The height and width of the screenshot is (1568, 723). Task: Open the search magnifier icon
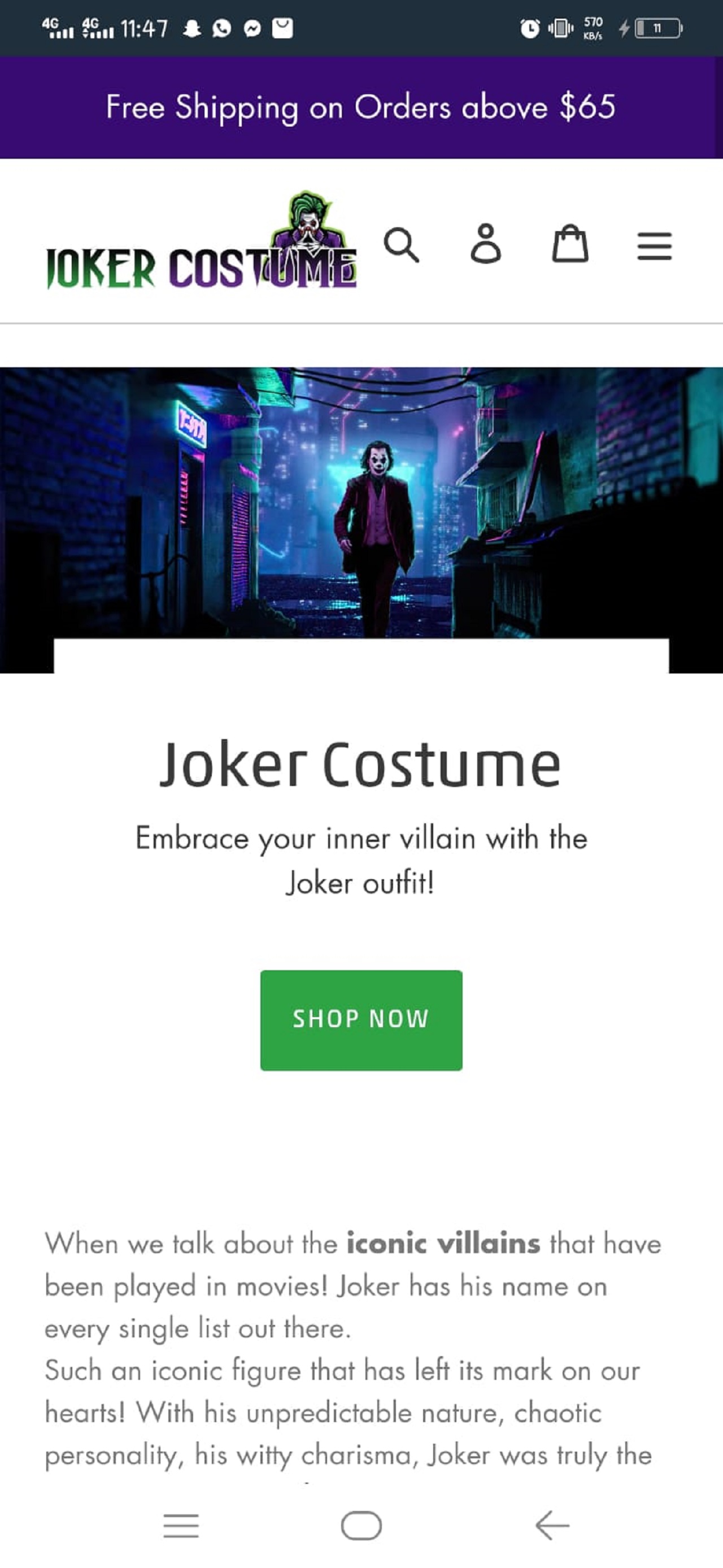401,245
